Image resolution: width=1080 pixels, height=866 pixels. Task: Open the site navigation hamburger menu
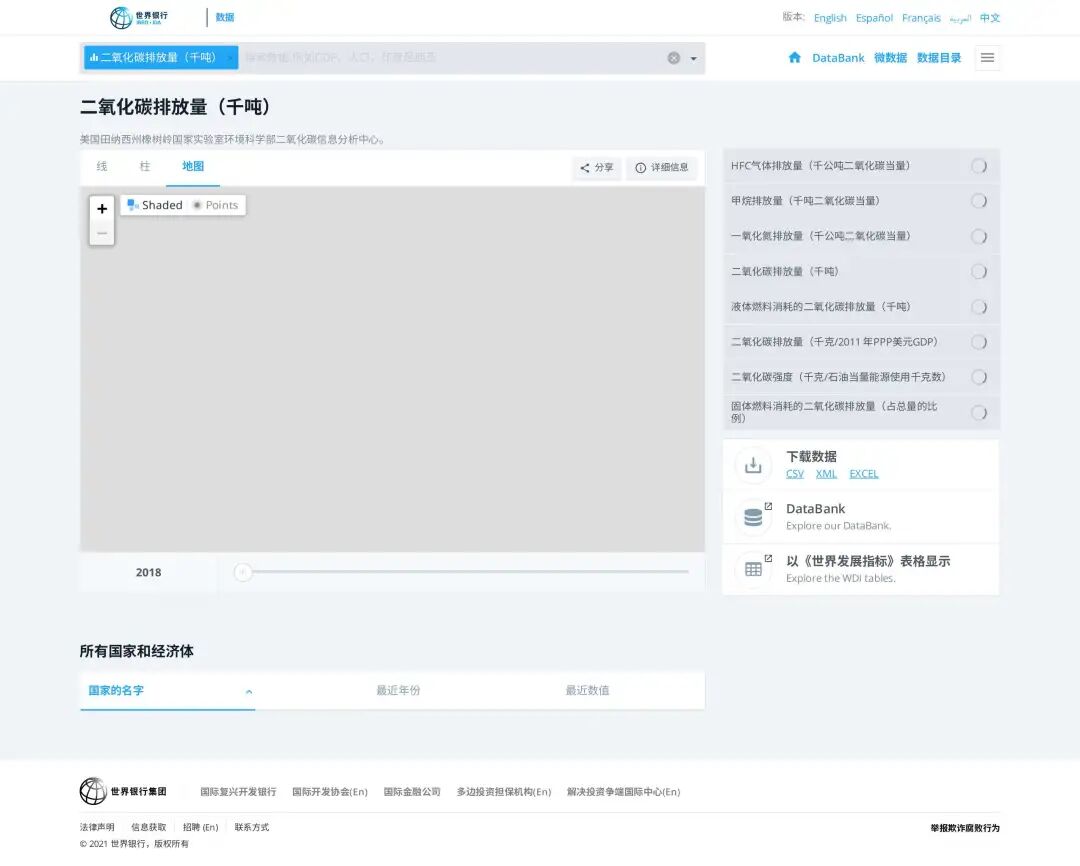coord(988,57)
